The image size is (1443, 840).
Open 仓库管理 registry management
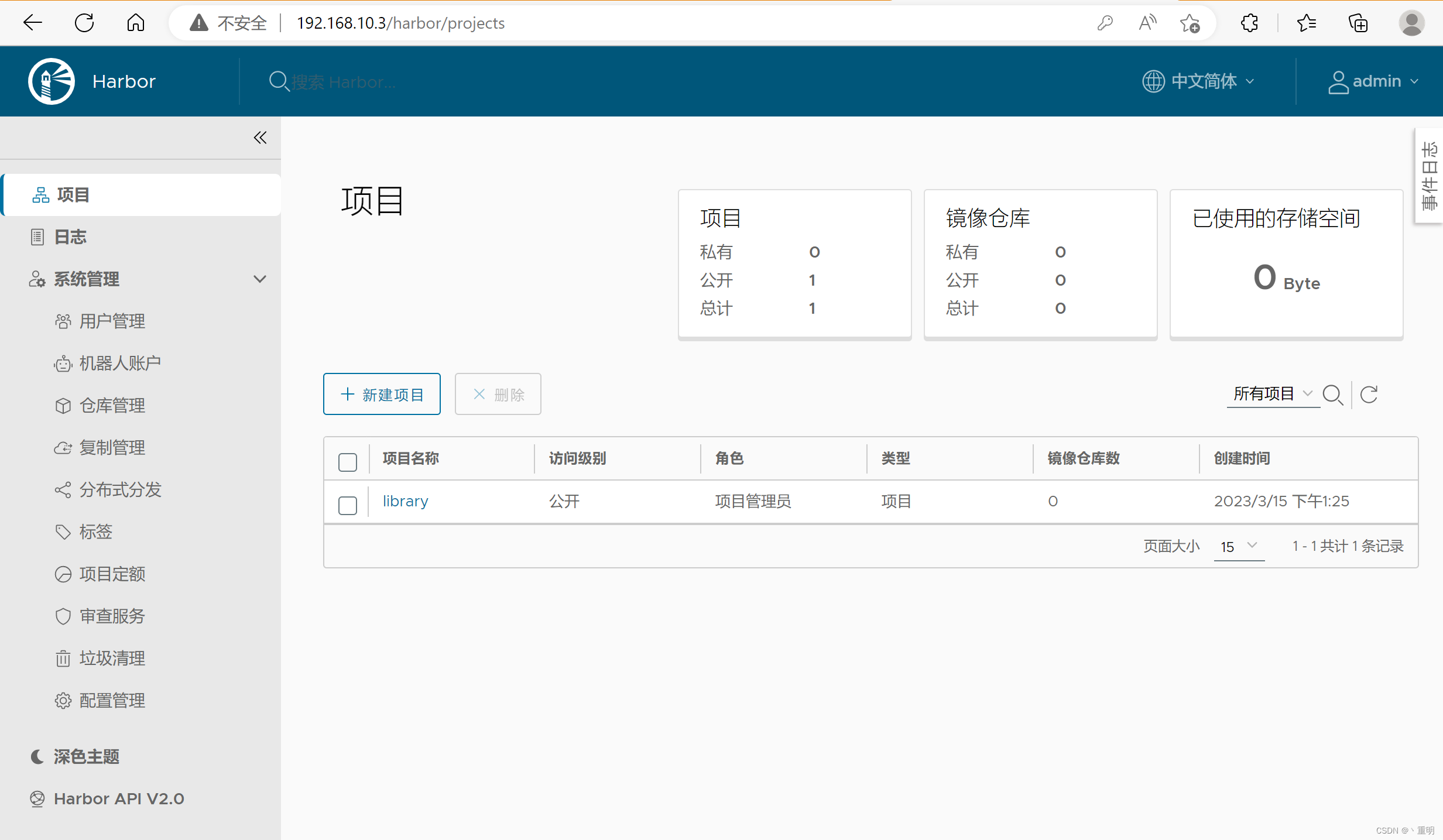point(100,406)
